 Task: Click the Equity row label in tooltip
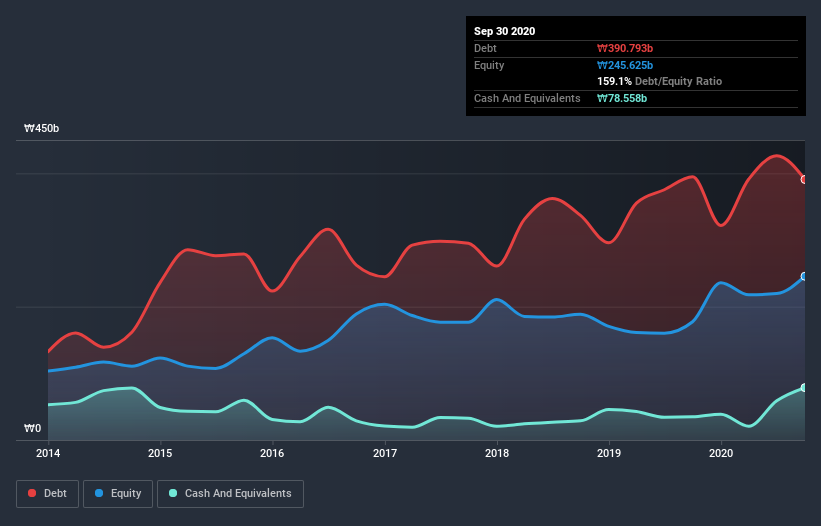(x=489, y=65)
